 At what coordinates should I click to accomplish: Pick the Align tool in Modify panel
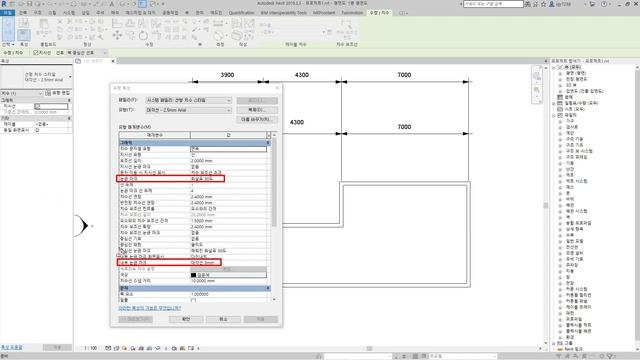pyautogui.click(x=117, y=23)
